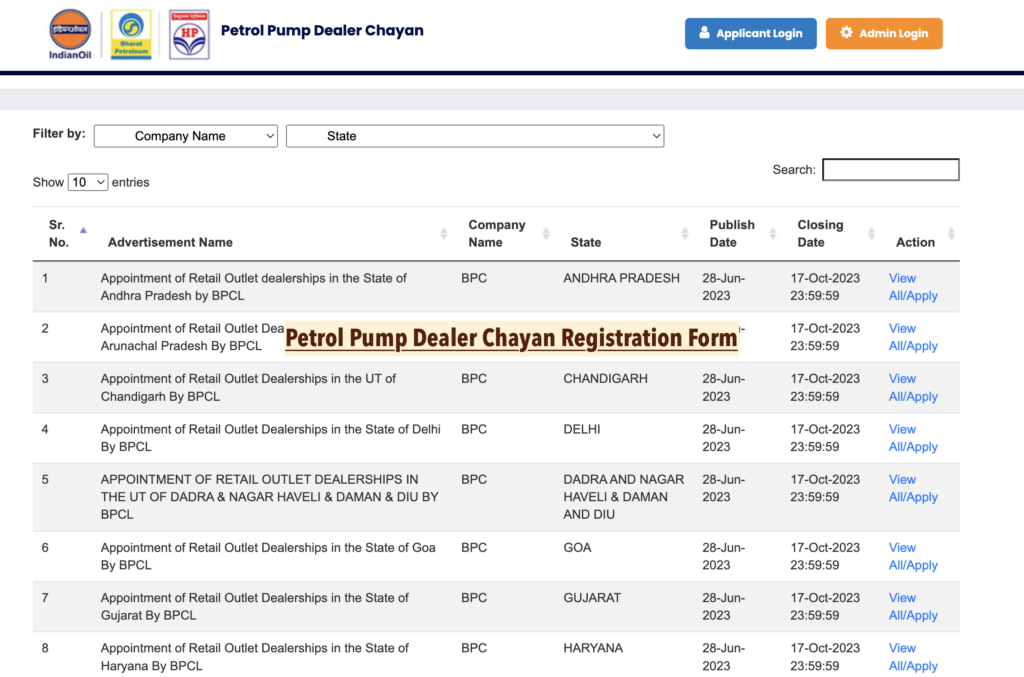Click the sort arrows on Publish Date column
Image resolution: width=1024 pixels, height=677 pixels.
(x=772, y=233)
